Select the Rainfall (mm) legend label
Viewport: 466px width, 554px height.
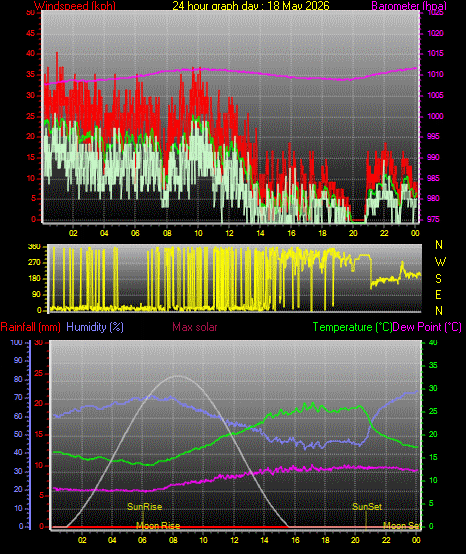[x=30, y=327]
